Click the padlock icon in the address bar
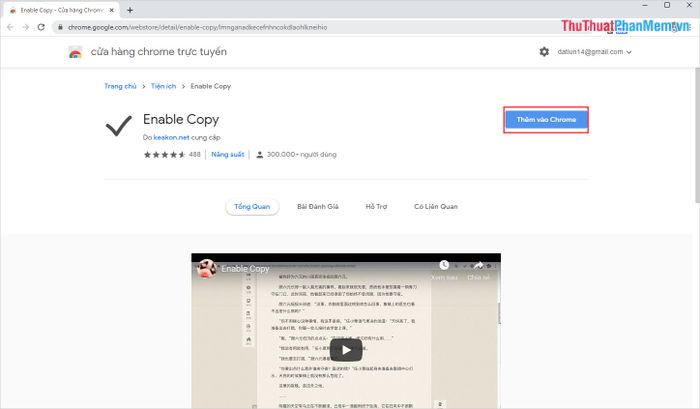Image resolution: width=700 pixels, height=409 pixels. click(60, 27)
